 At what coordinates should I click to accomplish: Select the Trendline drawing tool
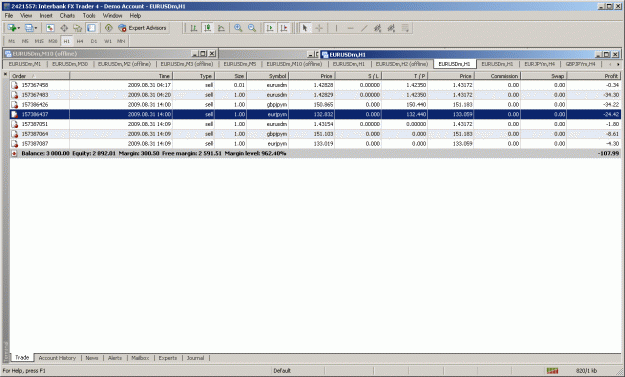364,28
